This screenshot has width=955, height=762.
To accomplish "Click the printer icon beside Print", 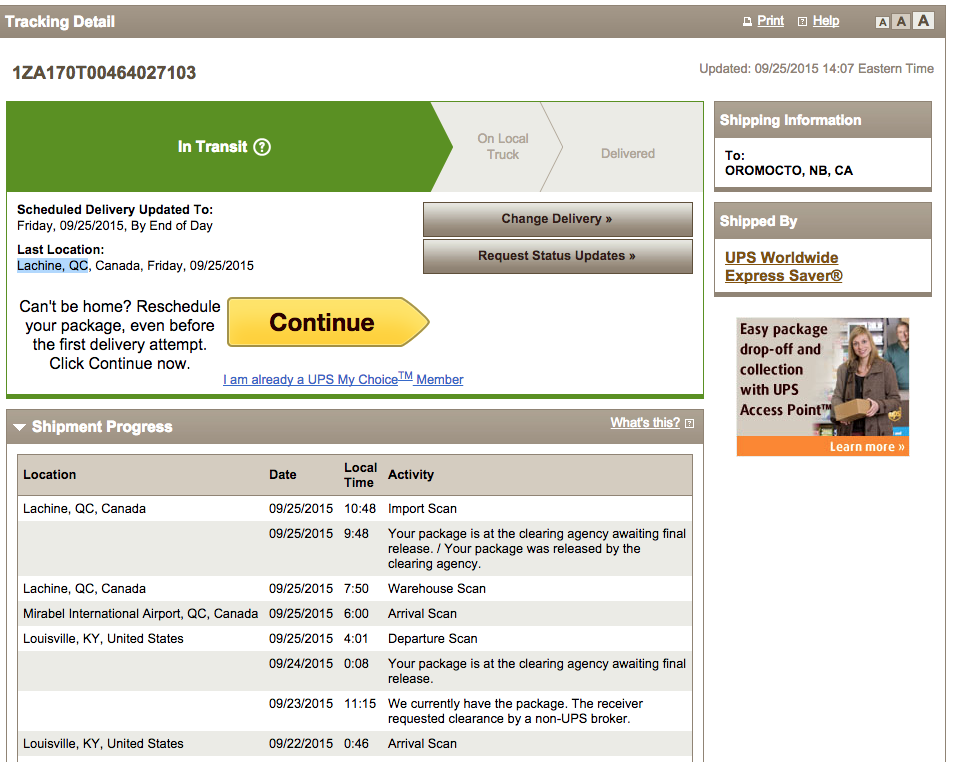I will (x=747, y=22).
